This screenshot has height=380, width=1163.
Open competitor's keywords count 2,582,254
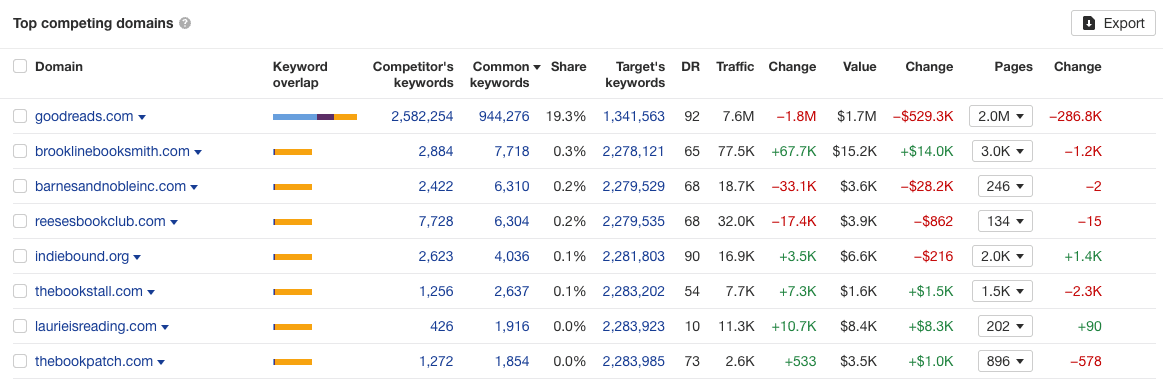tap(422, 117)
